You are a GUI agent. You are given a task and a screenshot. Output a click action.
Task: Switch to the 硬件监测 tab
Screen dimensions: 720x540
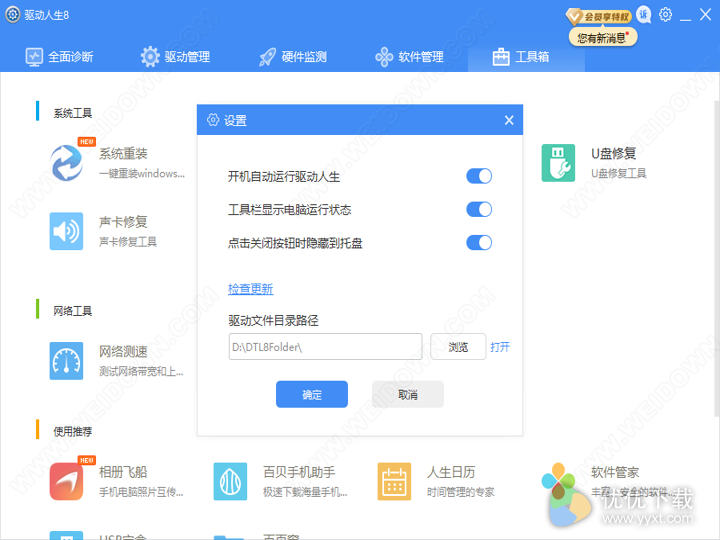(x=293, y=57)
